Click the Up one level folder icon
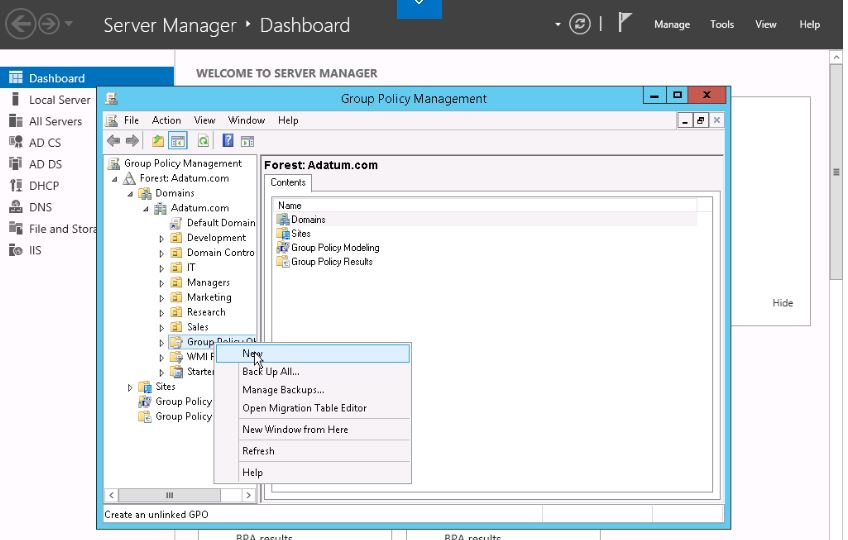This screenshot has width=848, height=540. 157,141
